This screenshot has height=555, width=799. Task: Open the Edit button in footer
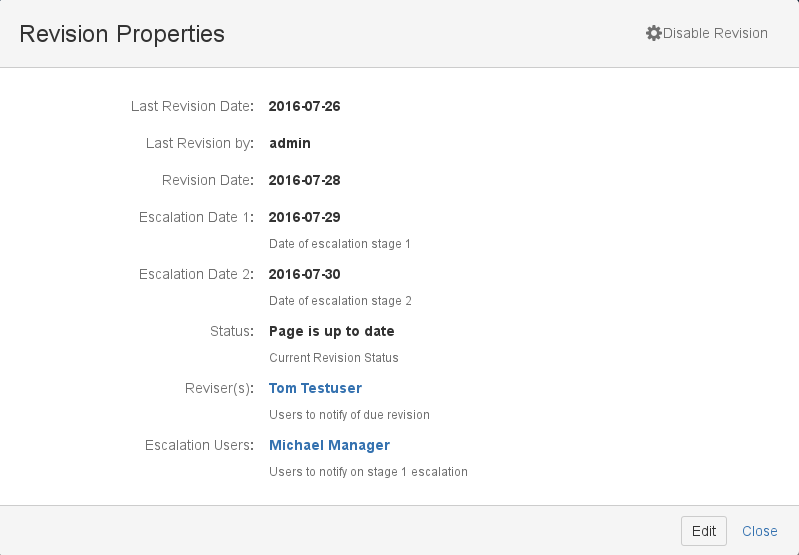point(704,531)
